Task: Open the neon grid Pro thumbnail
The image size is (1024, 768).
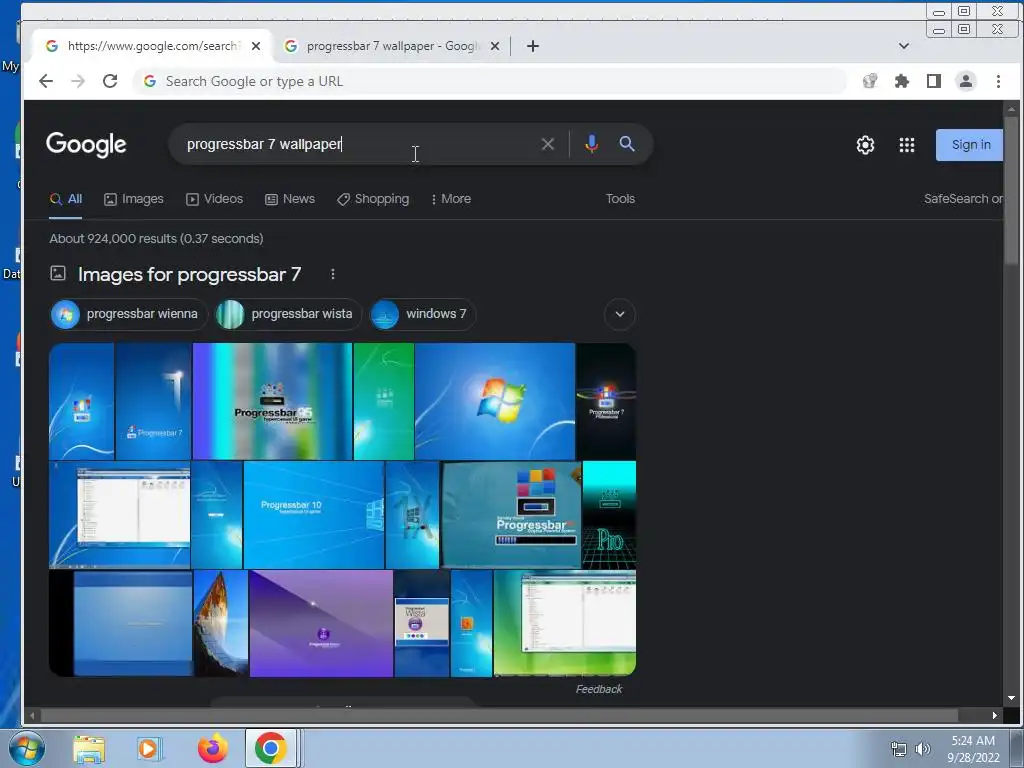Action: click(609, 515)
